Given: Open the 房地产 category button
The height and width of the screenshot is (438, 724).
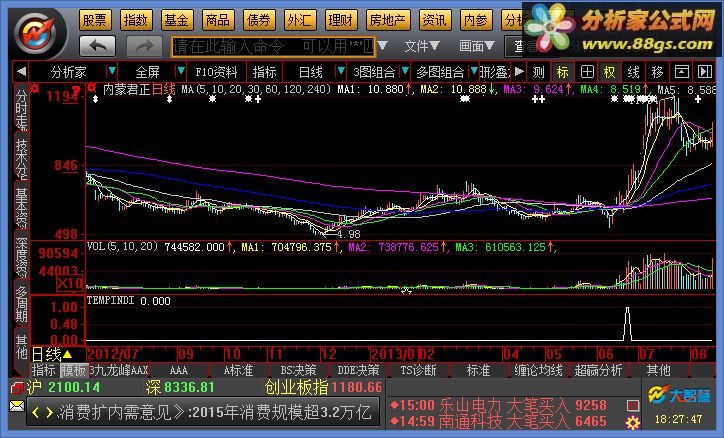Looking at the screenshot, I should click(x=388, y=20).
